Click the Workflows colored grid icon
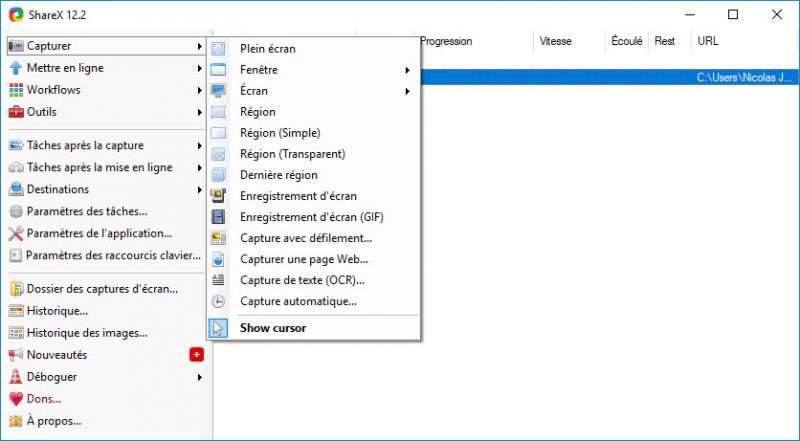The width and height of the screenshot is (800, 441). 16,90
